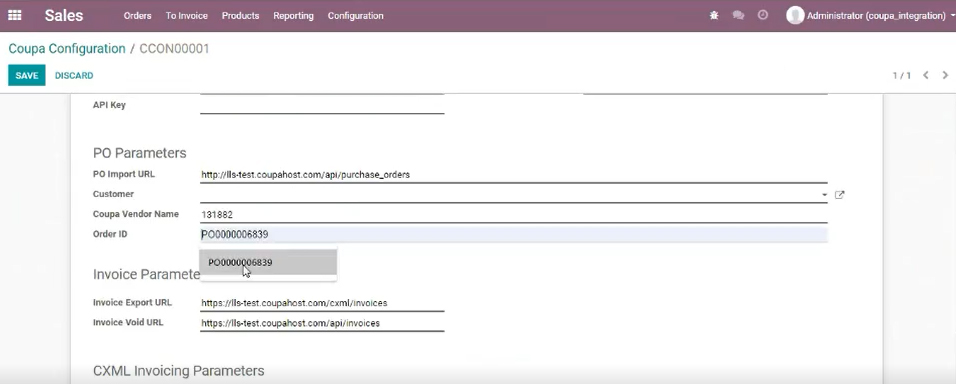
Task: Go to the previous record arrow
Action: (926, 76)
